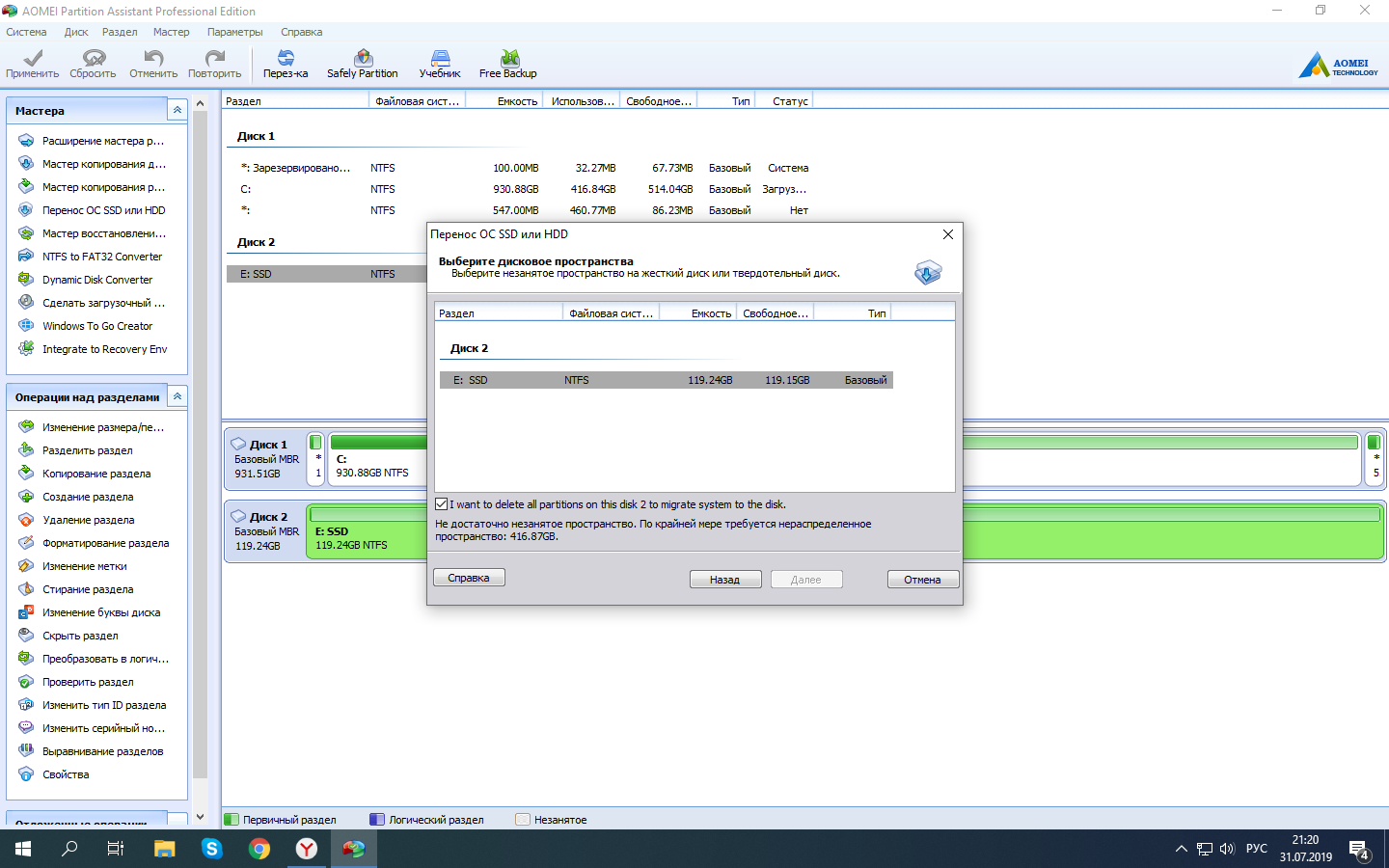
Task: Open the Система menu
Action: point(26,32)
